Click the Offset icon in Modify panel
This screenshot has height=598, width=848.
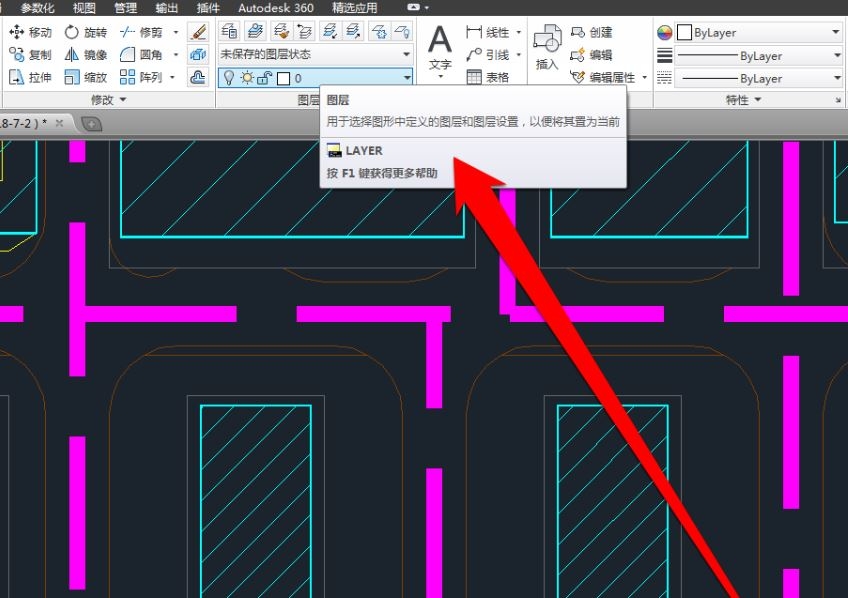198,77
